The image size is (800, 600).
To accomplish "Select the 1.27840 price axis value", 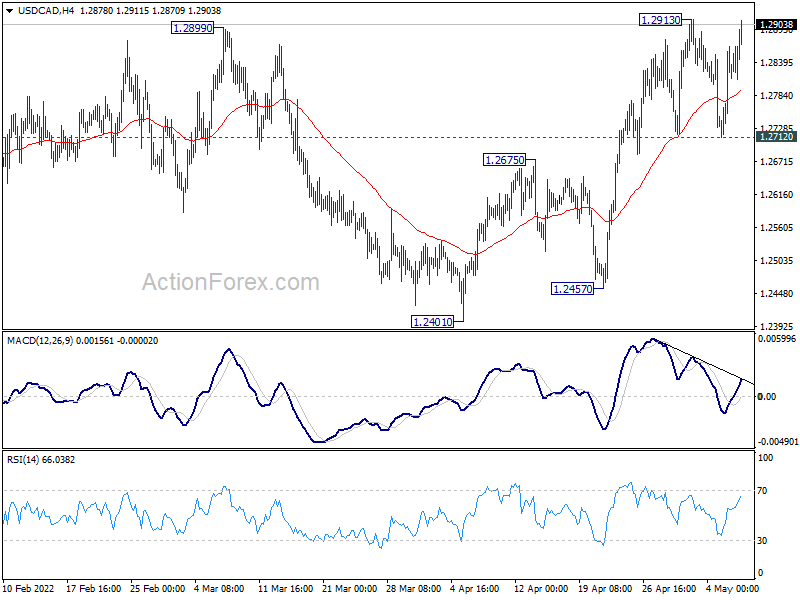I will coord(777,96).
